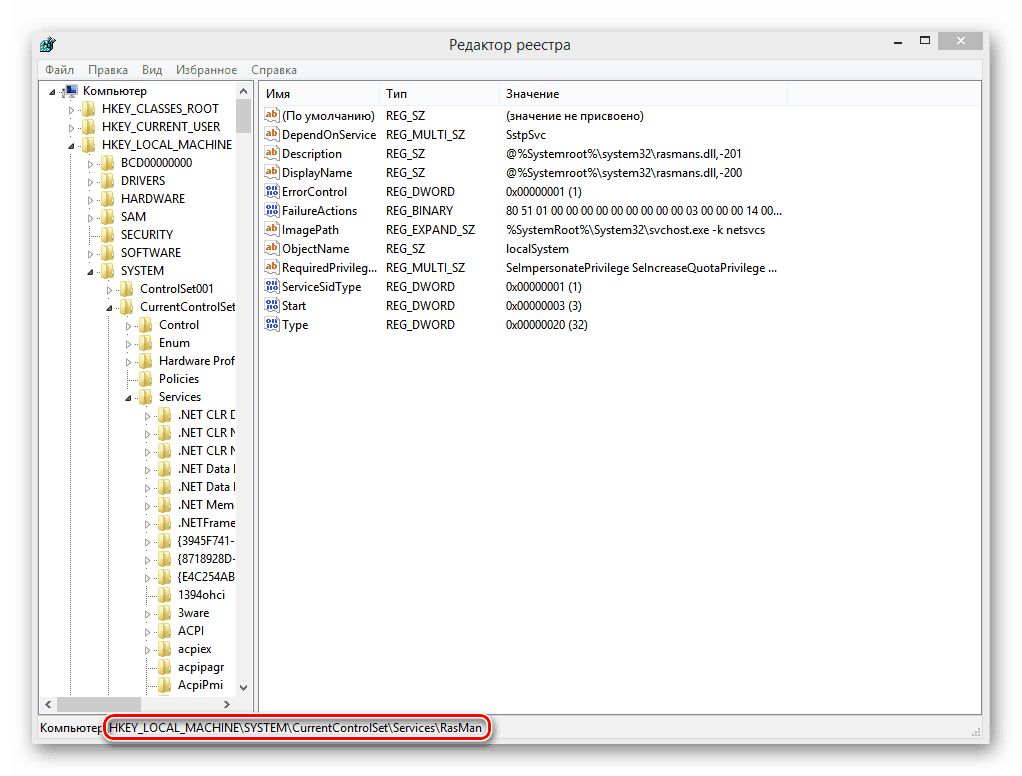
Task: Click the HKEY_LOCAL_MACHINE folder icon
Action: click(x=89, y=145)
